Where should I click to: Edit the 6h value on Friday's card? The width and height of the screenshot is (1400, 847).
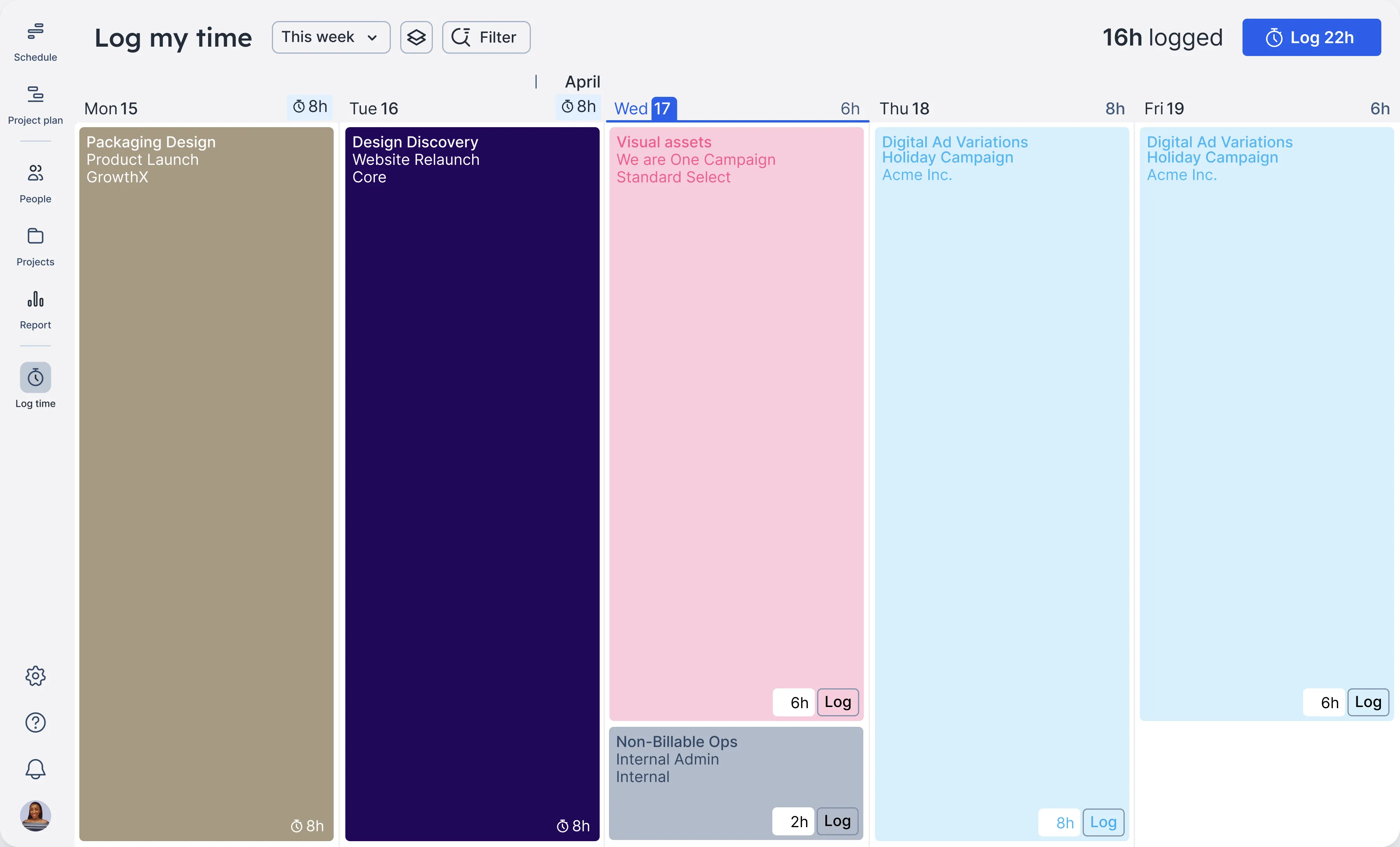[x=1326, y=702]
